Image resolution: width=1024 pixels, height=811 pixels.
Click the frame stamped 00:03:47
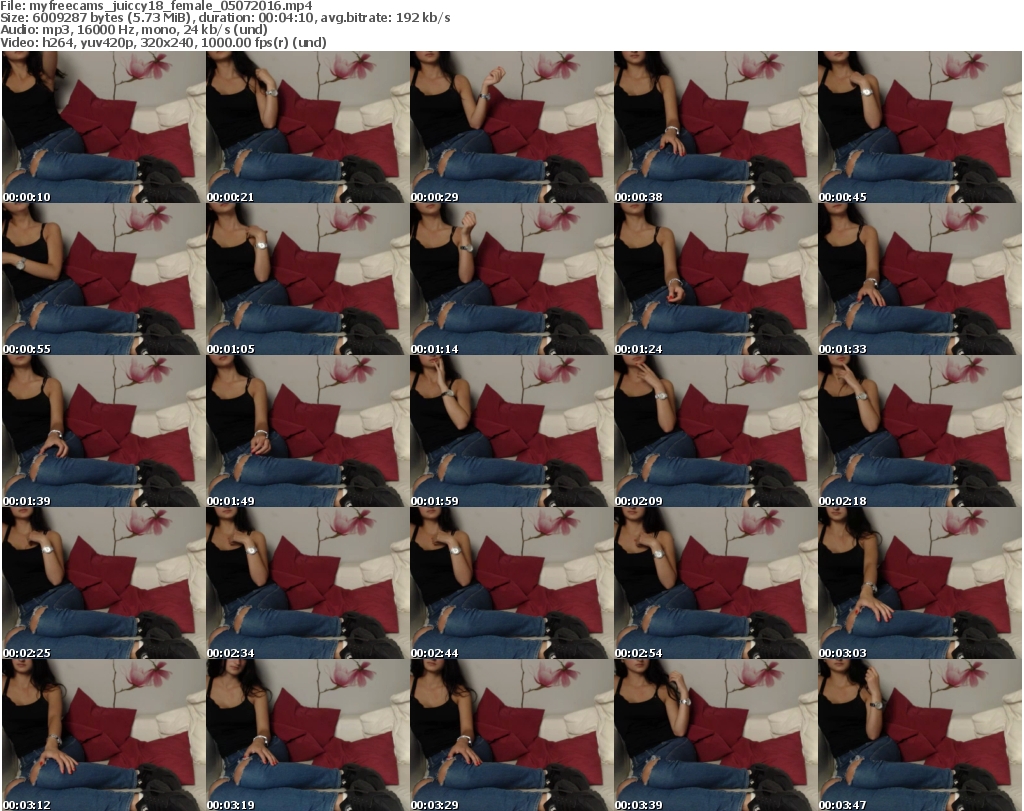(x=920, y=735)
